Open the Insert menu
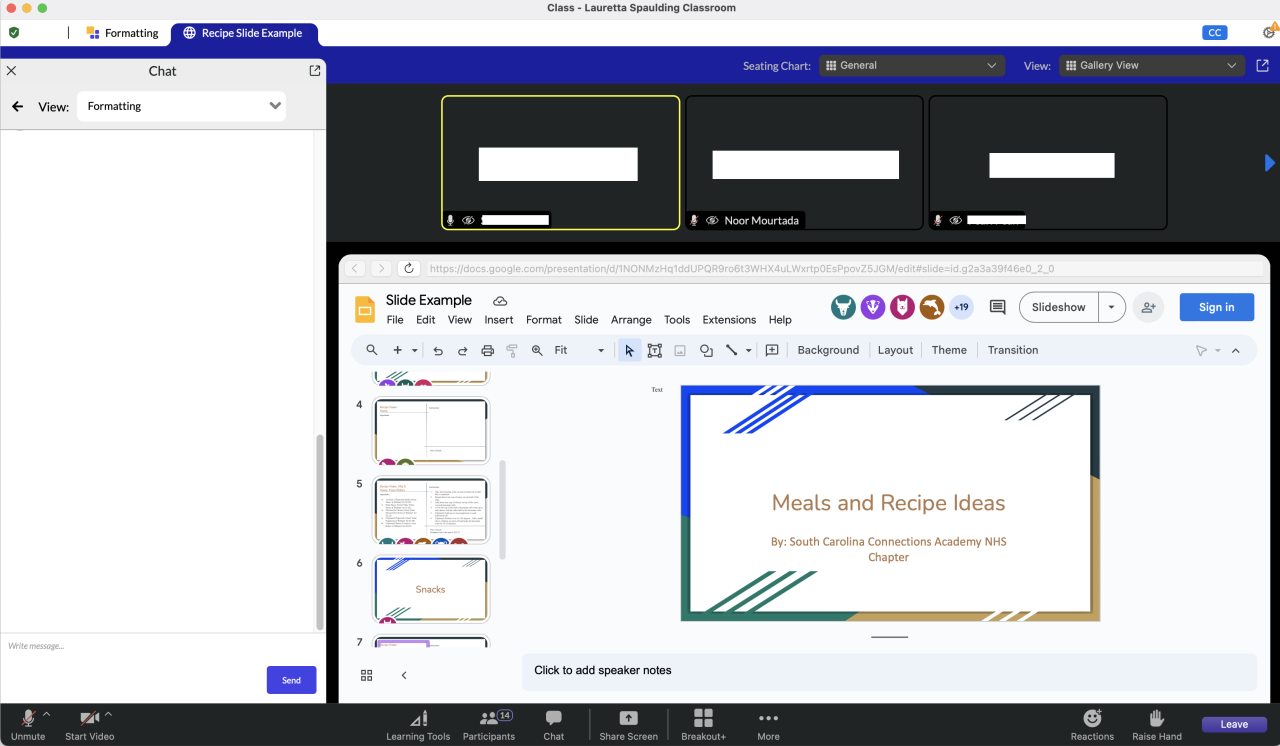The height and width of the screenshot is (746, 1280). 498,320
